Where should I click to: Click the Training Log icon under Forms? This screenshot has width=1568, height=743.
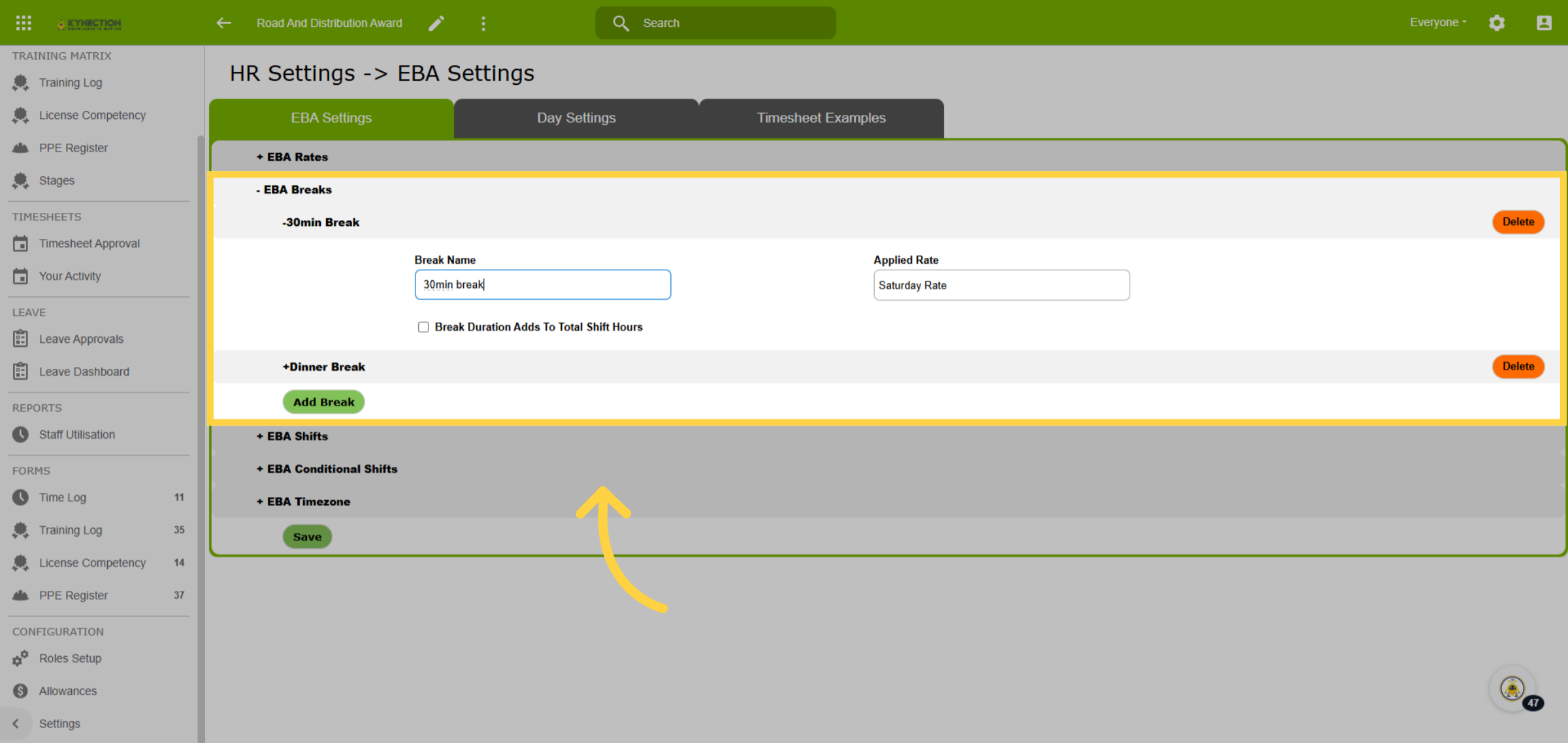[x=20, y=530]
